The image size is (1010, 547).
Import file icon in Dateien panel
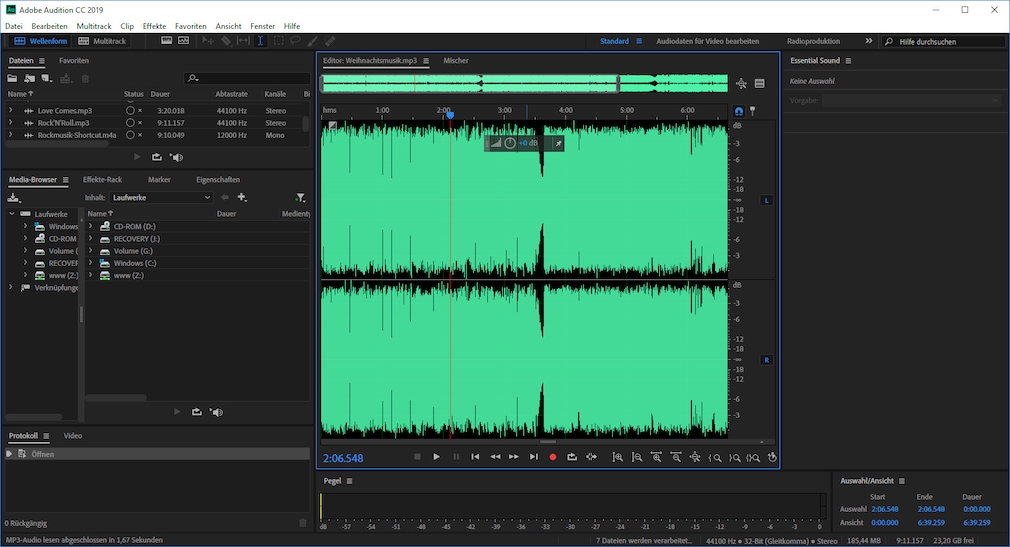[x=30, y=79]
